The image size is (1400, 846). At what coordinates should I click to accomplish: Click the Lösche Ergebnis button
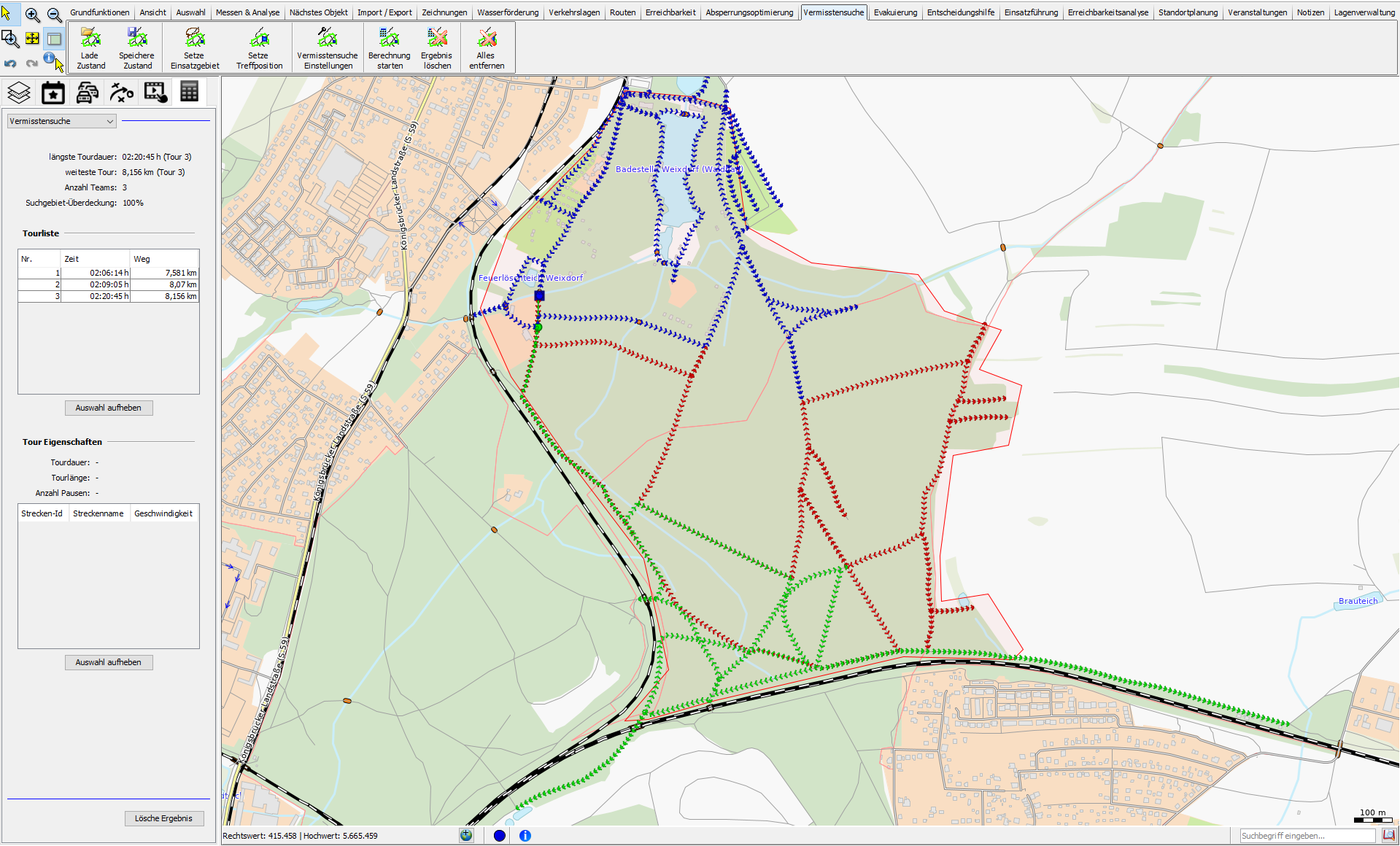[163, 818]
